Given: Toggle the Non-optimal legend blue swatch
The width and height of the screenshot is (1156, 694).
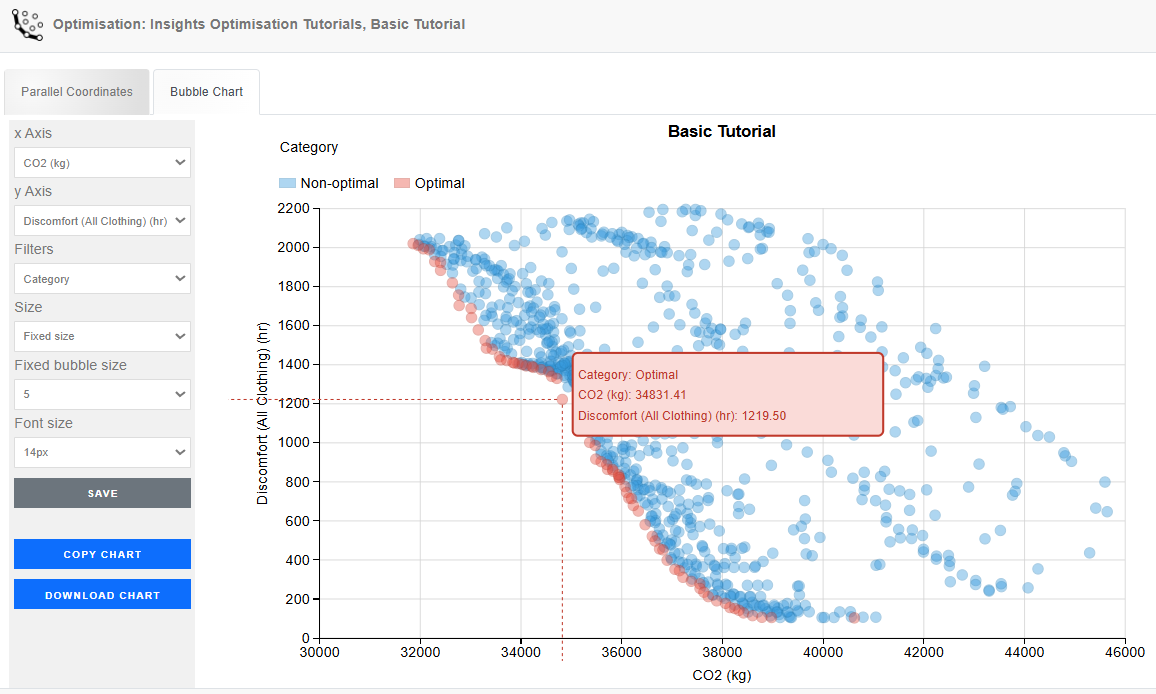Looking at the screenshot, I should (x=288, y=183).
